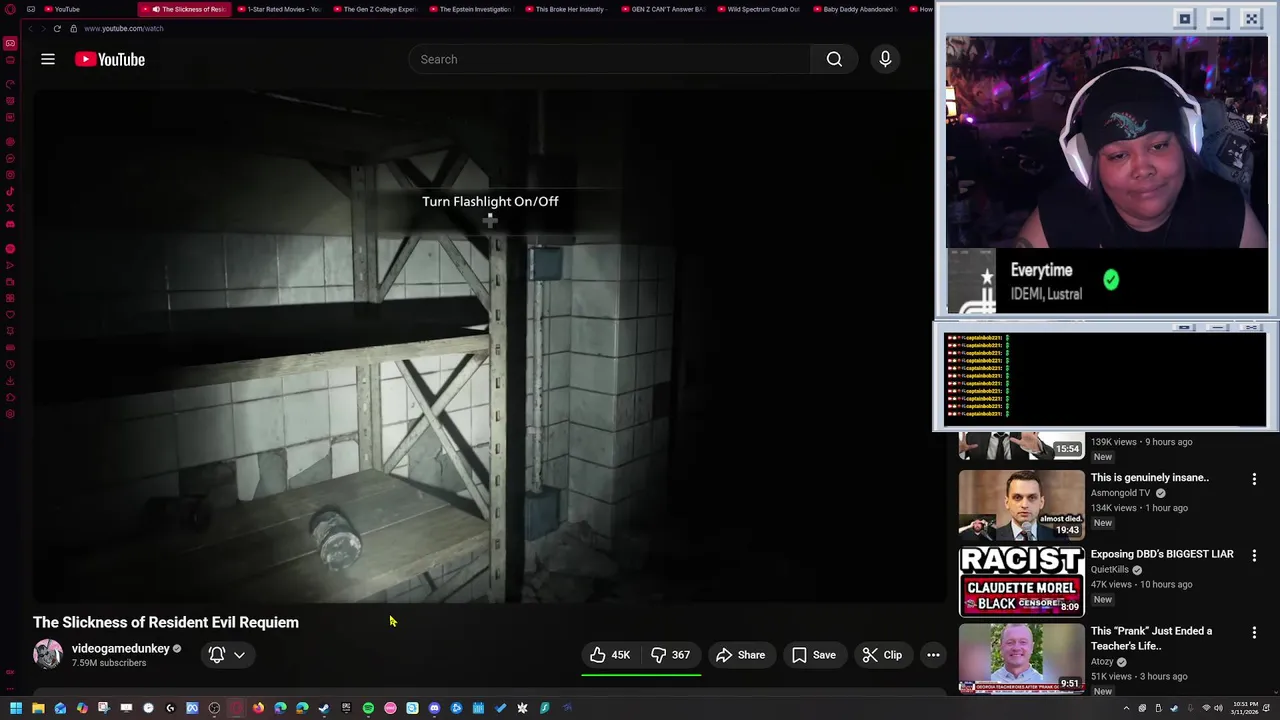This screenshot has width=1280, height=720.
Task: Open File Explorer from the taskbar
Action: point(38,708)
